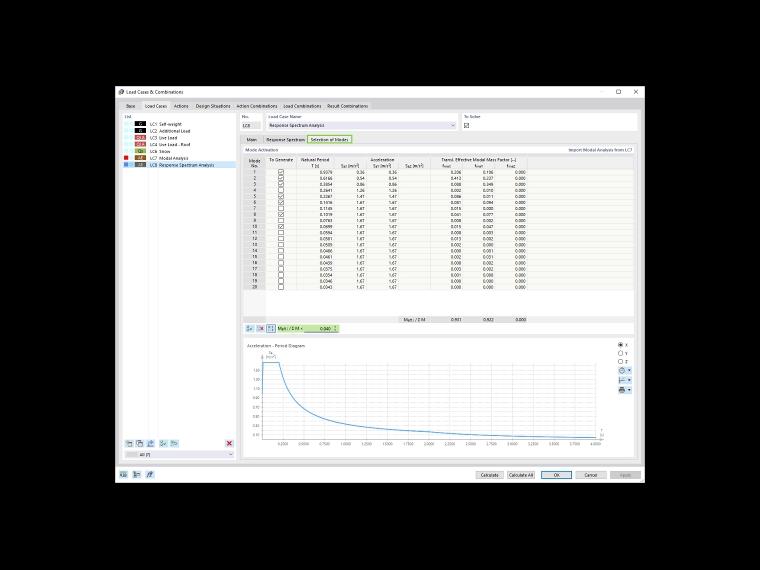Click the second settings icon at dialog bottom-left
Screen dimensions: 760x570
(137, 475)
